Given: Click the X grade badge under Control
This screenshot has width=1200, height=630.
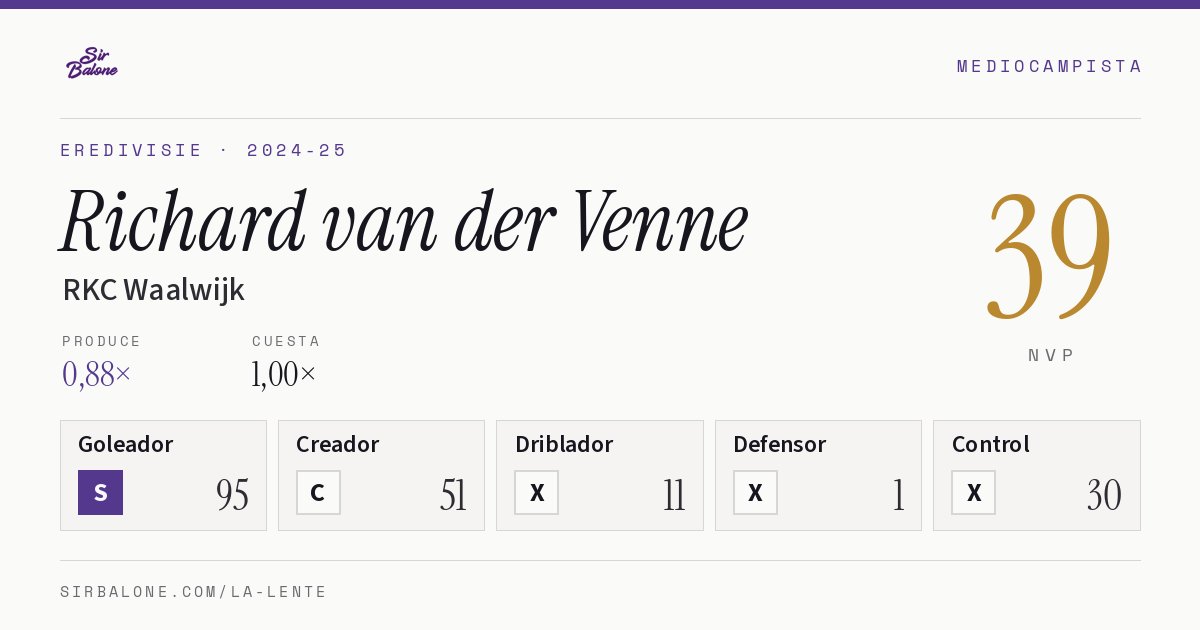Looking at the screenshot, I should (x=974, y=492).
